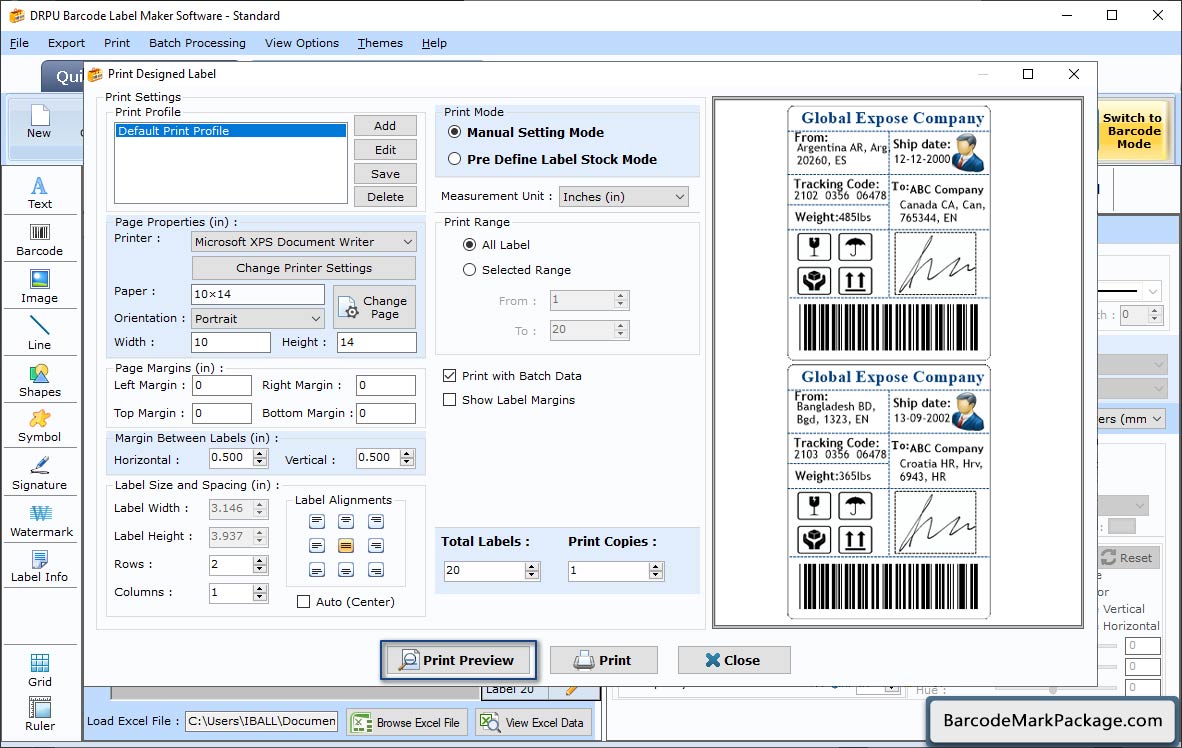1182x748 pixels.
Task: Click Change Printer Settings
Action: (x=304, y=268)
